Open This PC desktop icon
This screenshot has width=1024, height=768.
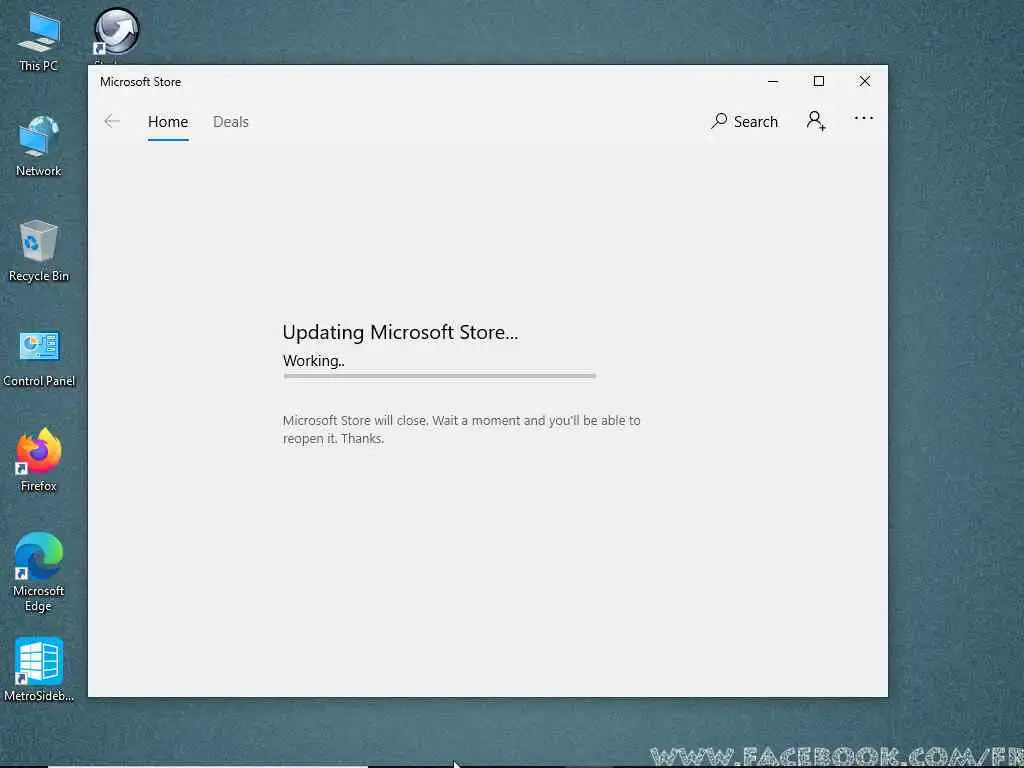tap(39, 41)
